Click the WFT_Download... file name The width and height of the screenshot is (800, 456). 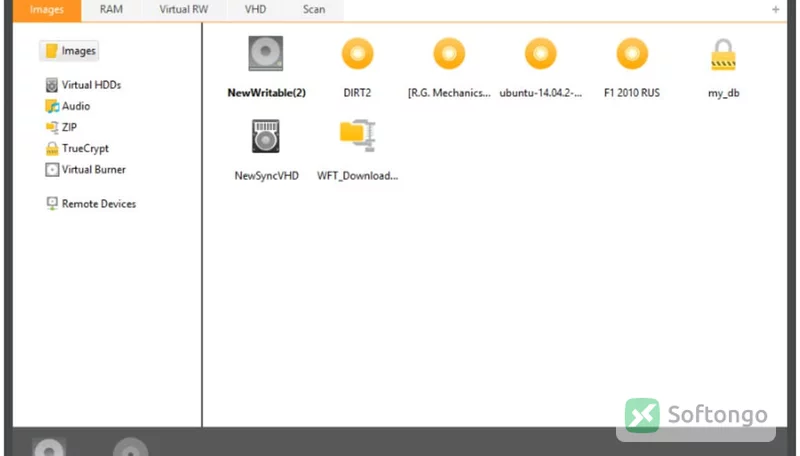pos(357,176)
